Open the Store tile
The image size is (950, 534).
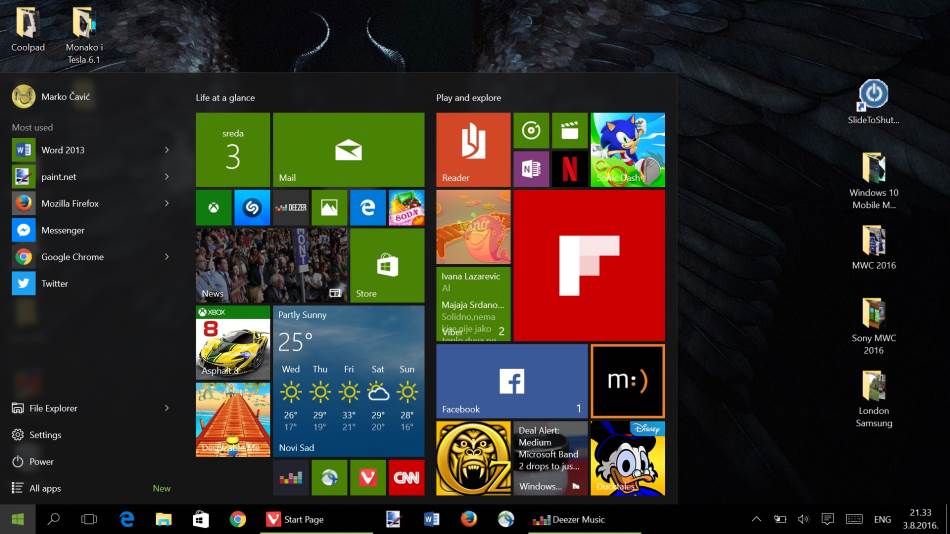[387, 265]
